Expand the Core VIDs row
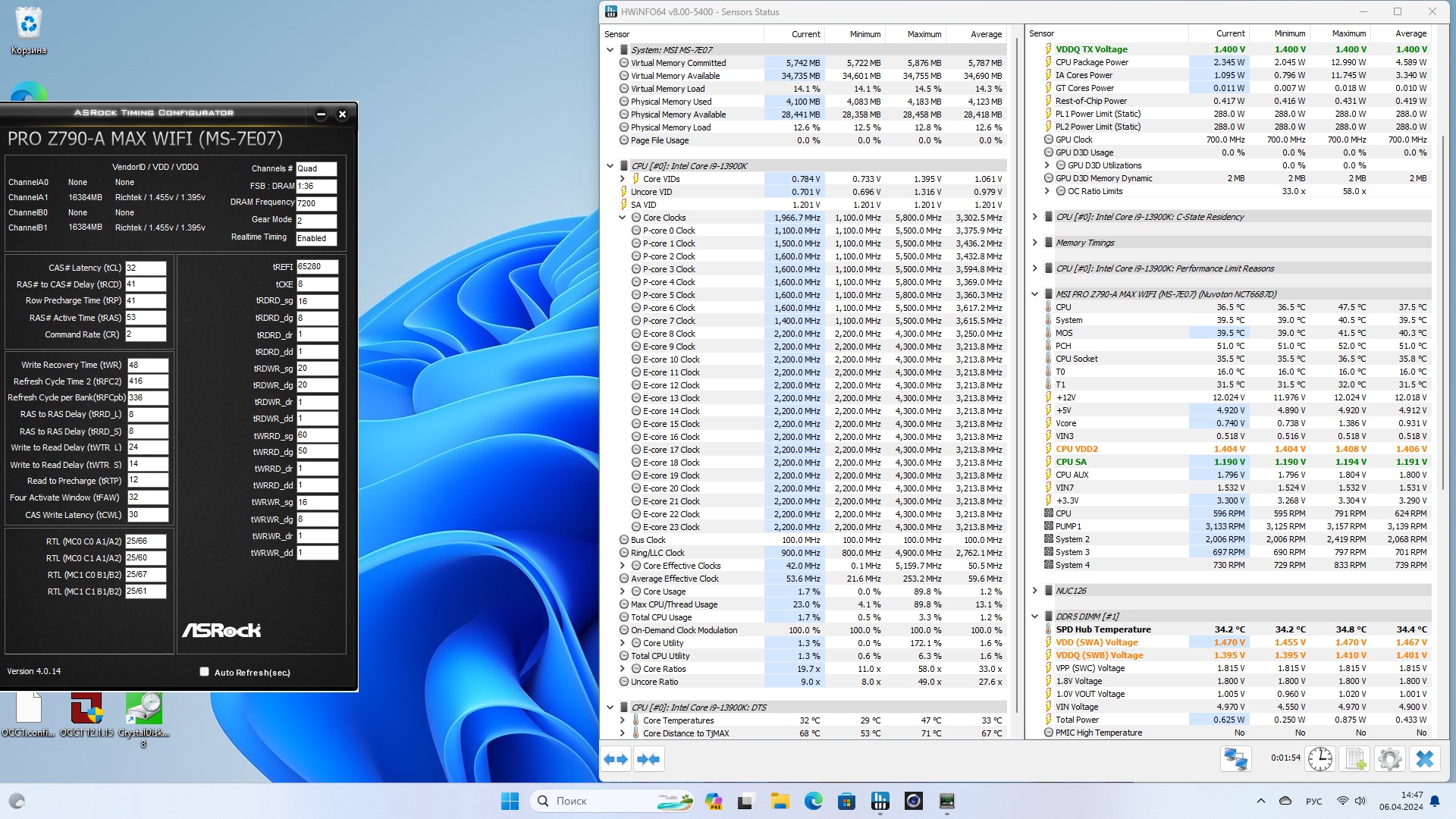 click(623, 179)
